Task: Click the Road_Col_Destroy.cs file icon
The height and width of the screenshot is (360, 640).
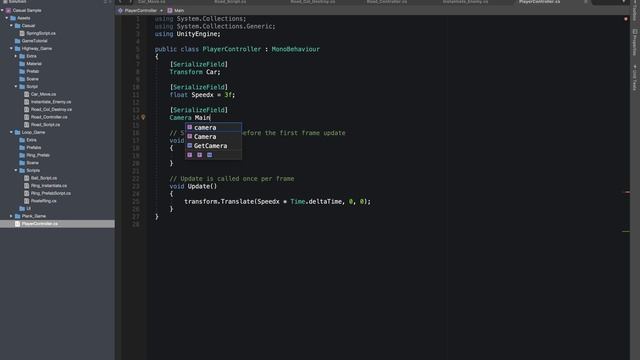Action: coord(27,109)
